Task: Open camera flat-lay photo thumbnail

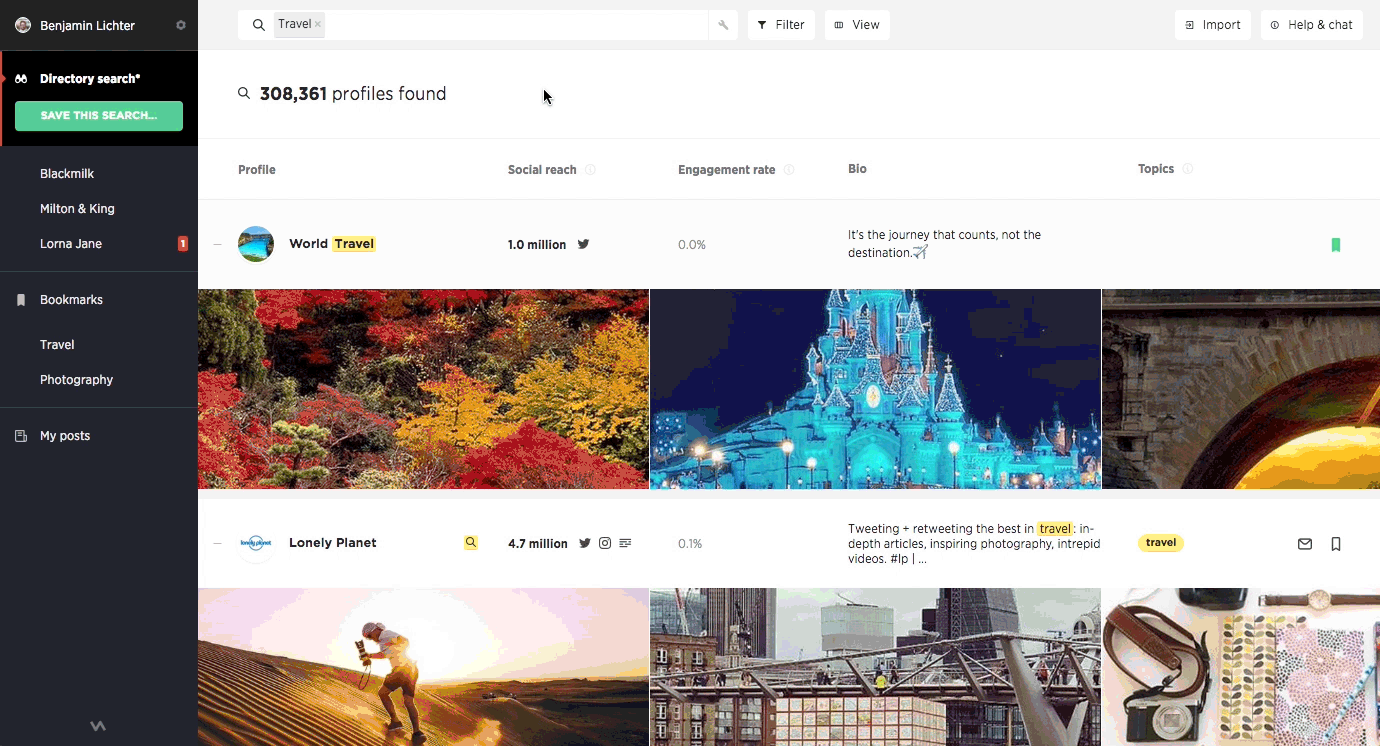Action: point(1241,667)
